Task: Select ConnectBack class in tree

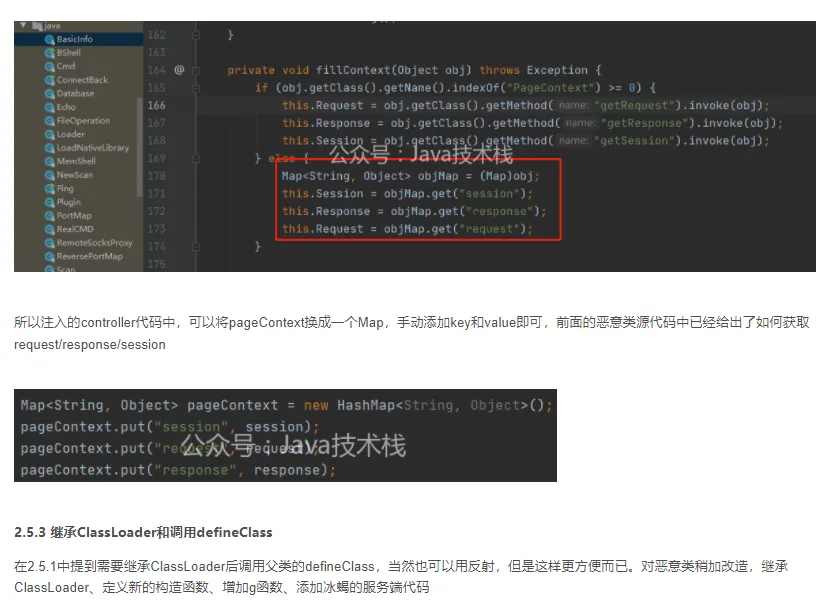Action: click(82, 80)
